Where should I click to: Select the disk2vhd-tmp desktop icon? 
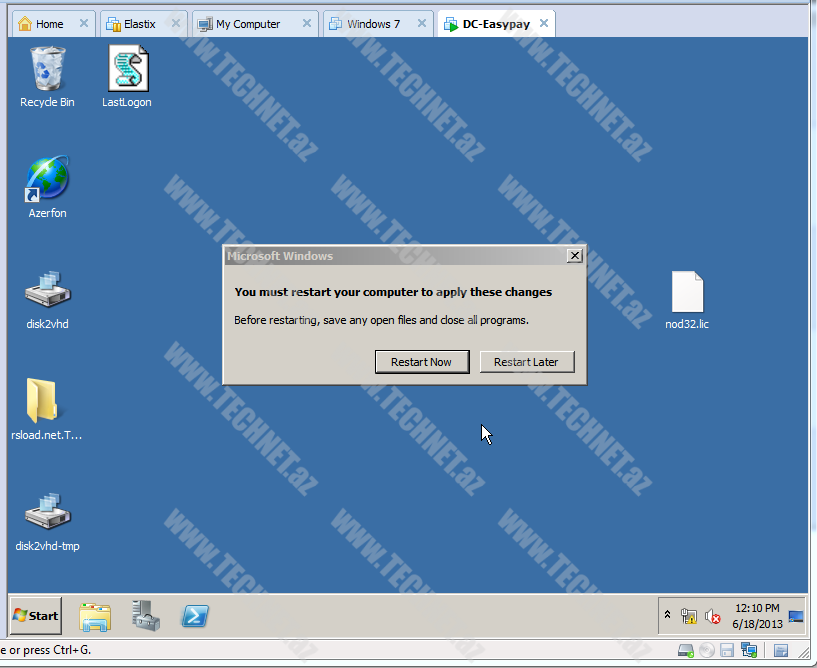47,514
